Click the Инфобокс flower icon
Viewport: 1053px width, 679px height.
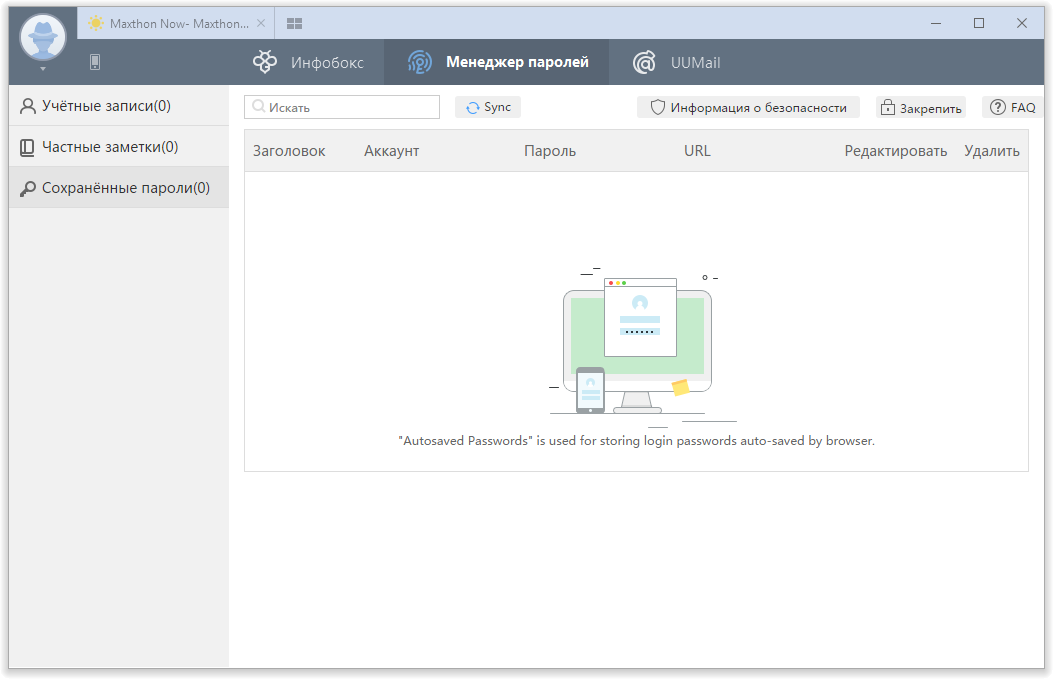tap(265, 62)
